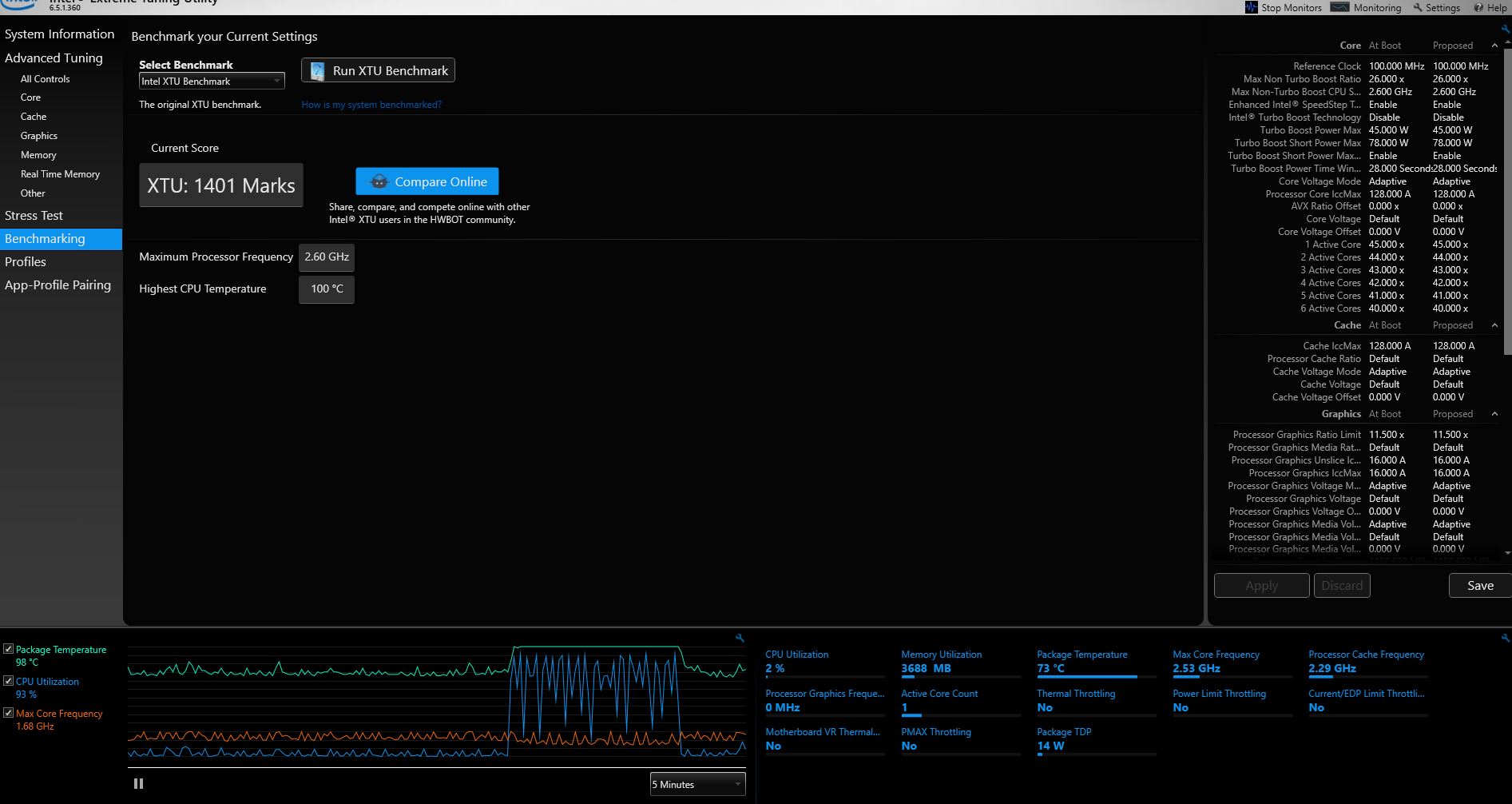Click the Current/EDP Limit Throttling tile
This screenshot has width=1512, height=804.
pos(1368,702)
